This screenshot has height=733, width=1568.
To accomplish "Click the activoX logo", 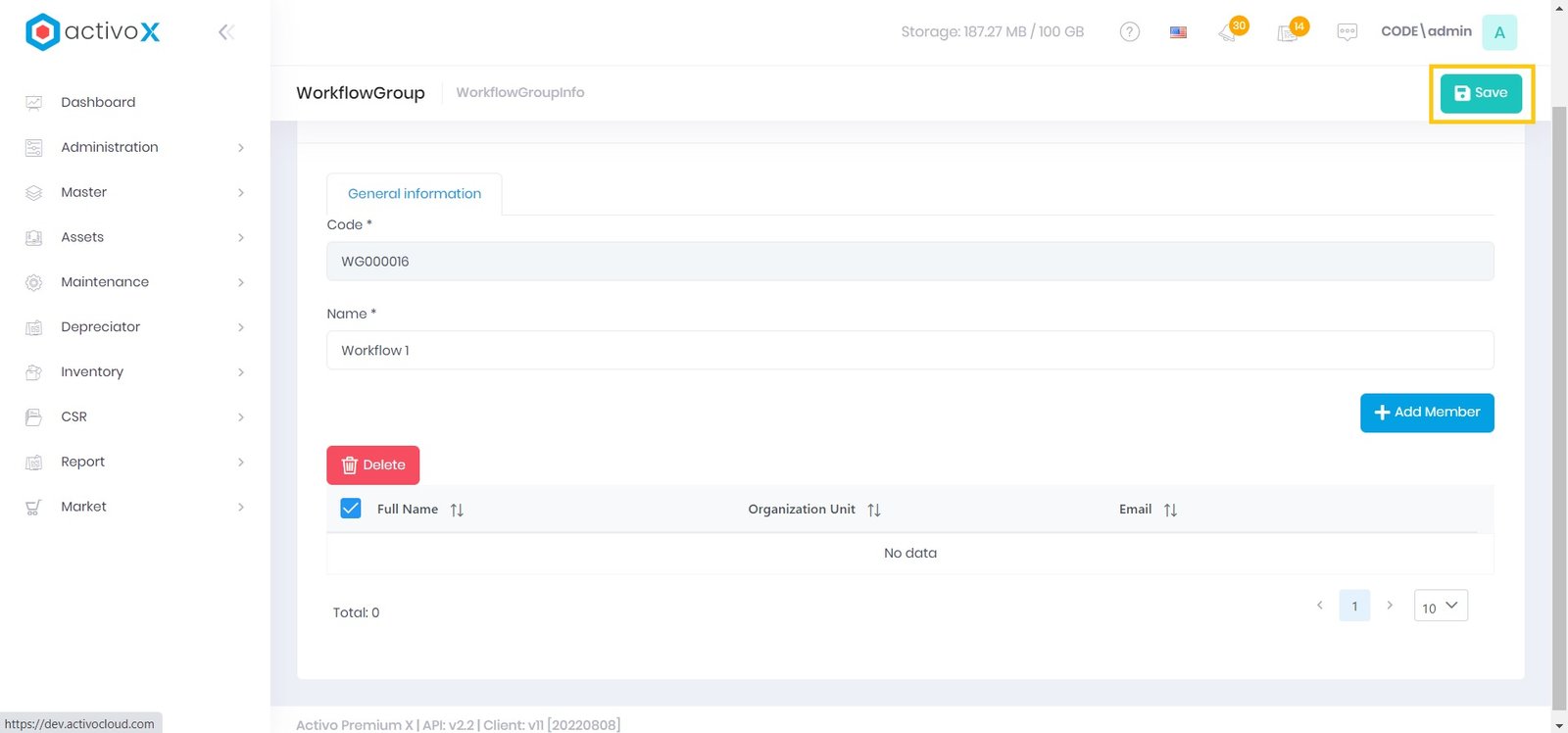I will [92, 31].
